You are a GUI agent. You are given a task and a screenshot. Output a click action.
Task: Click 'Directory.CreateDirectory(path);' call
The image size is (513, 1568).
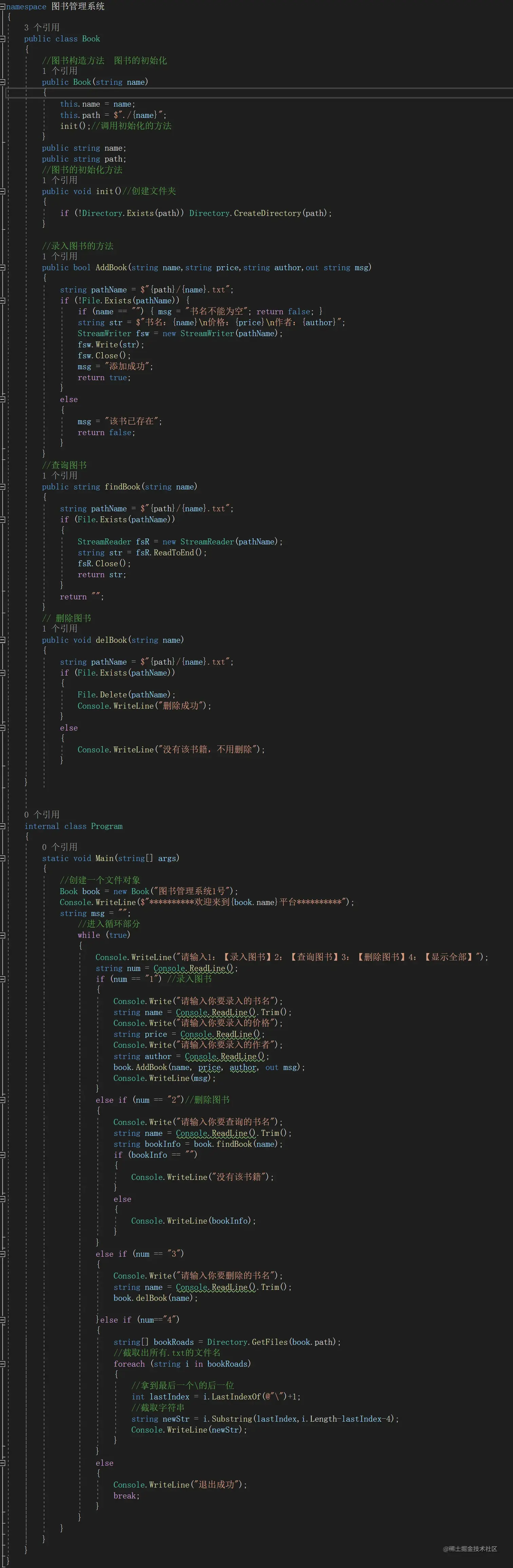[x=261, y=213]
